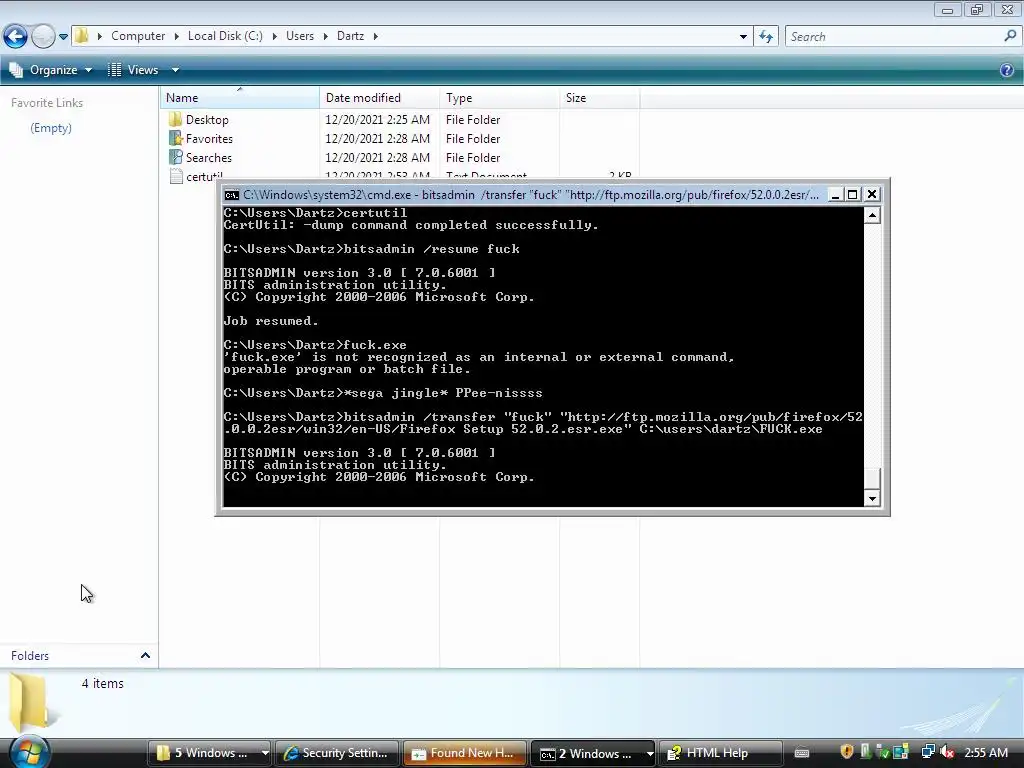
Task: Expand the 5 Windows group arrow
Action: pyautogui.click(x=265, y=753)
